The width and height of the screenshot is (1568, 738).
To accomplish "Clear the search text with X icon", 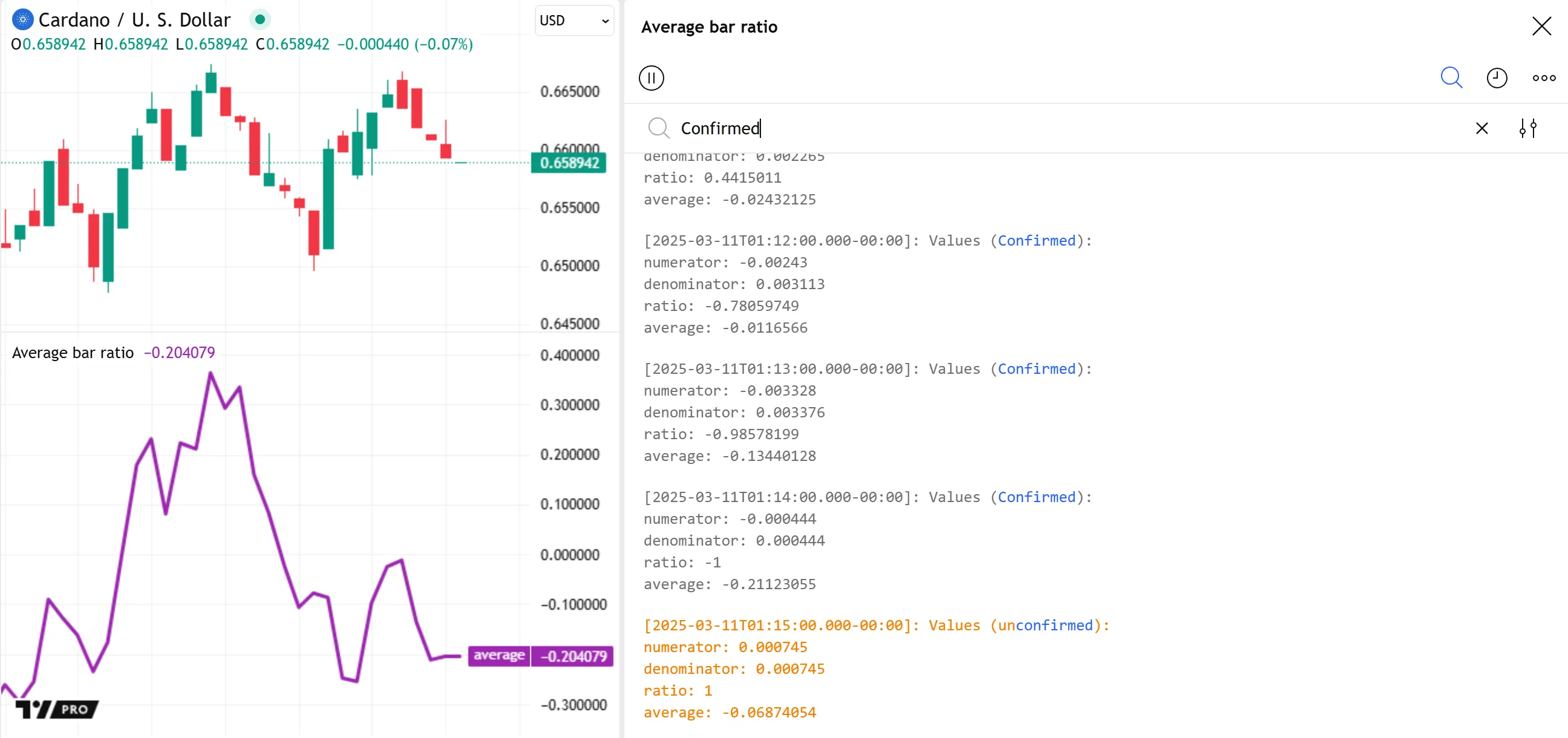I will click(1481, 128).
